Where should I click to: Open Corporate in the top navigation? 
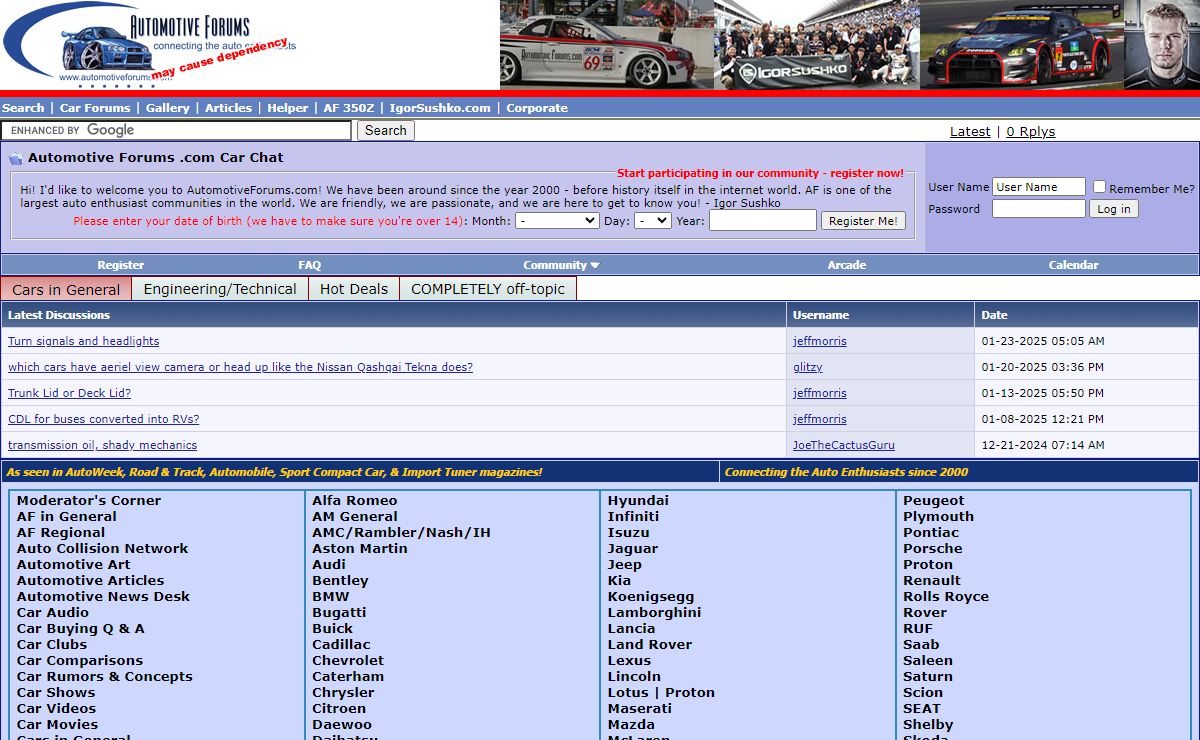pos(536,108)
